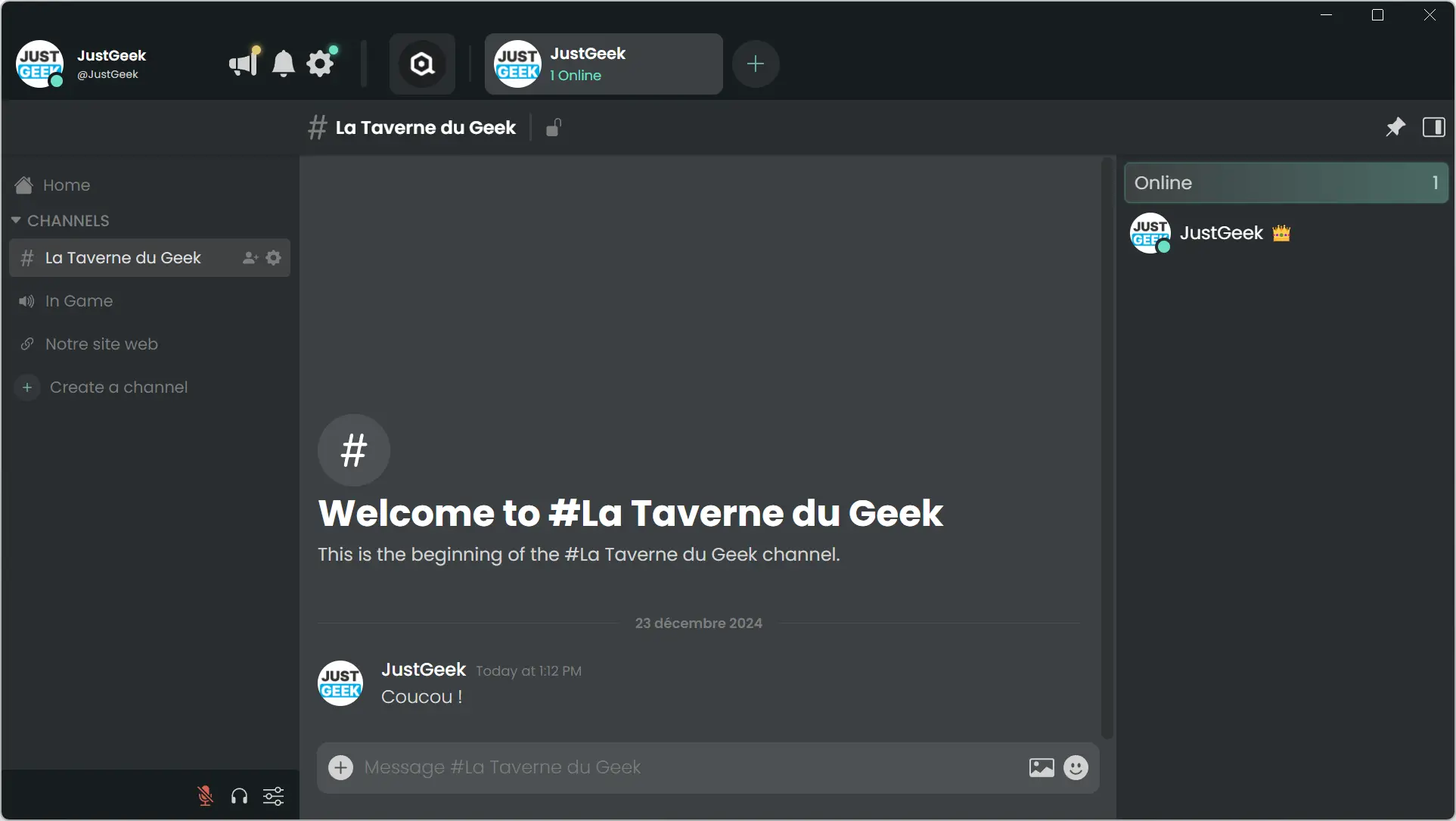Click the add attachment image icon in message bar
Image resolution: width=1456 pixels, height=821 pixels.
[x=1041, y=767]
